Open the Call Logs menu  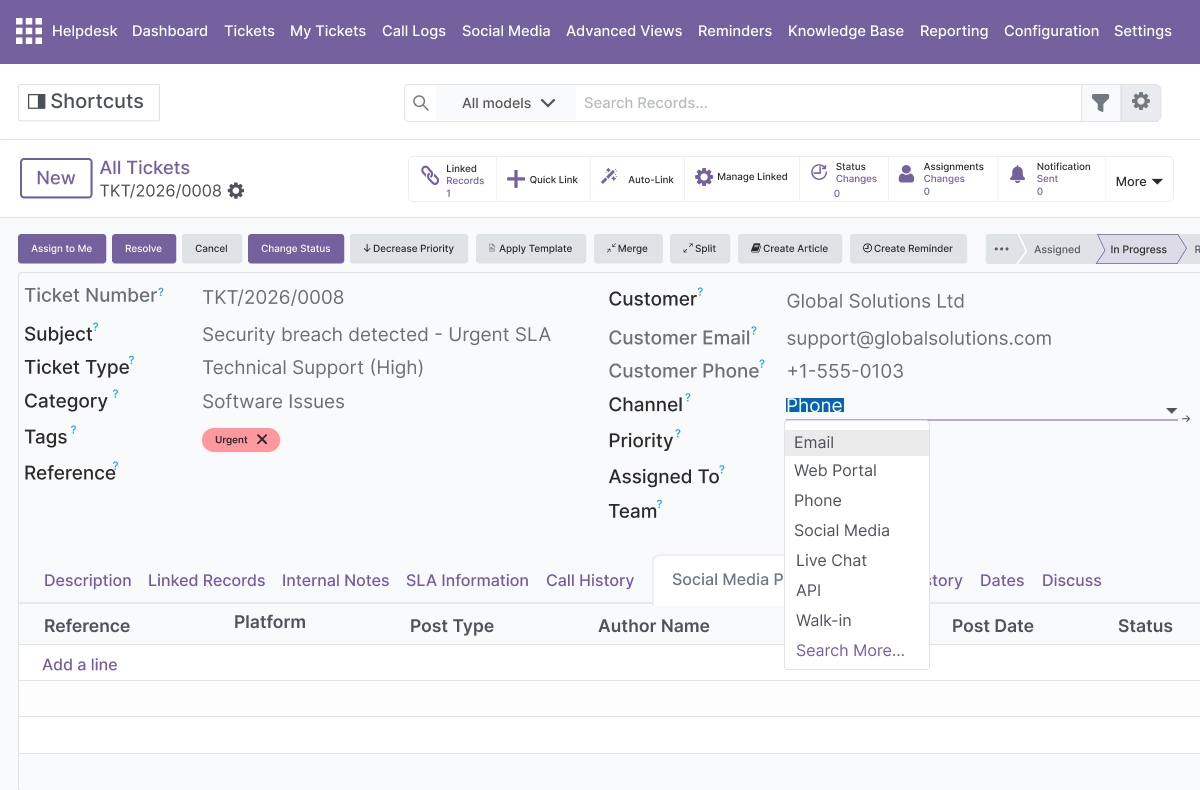click(414, 31)
